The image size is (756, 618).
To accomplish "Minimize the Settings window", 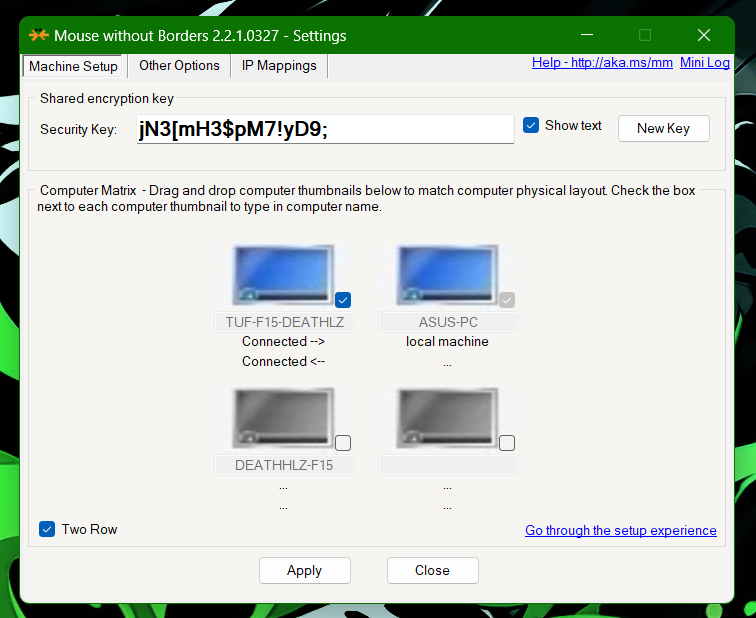I will point(587,35).
